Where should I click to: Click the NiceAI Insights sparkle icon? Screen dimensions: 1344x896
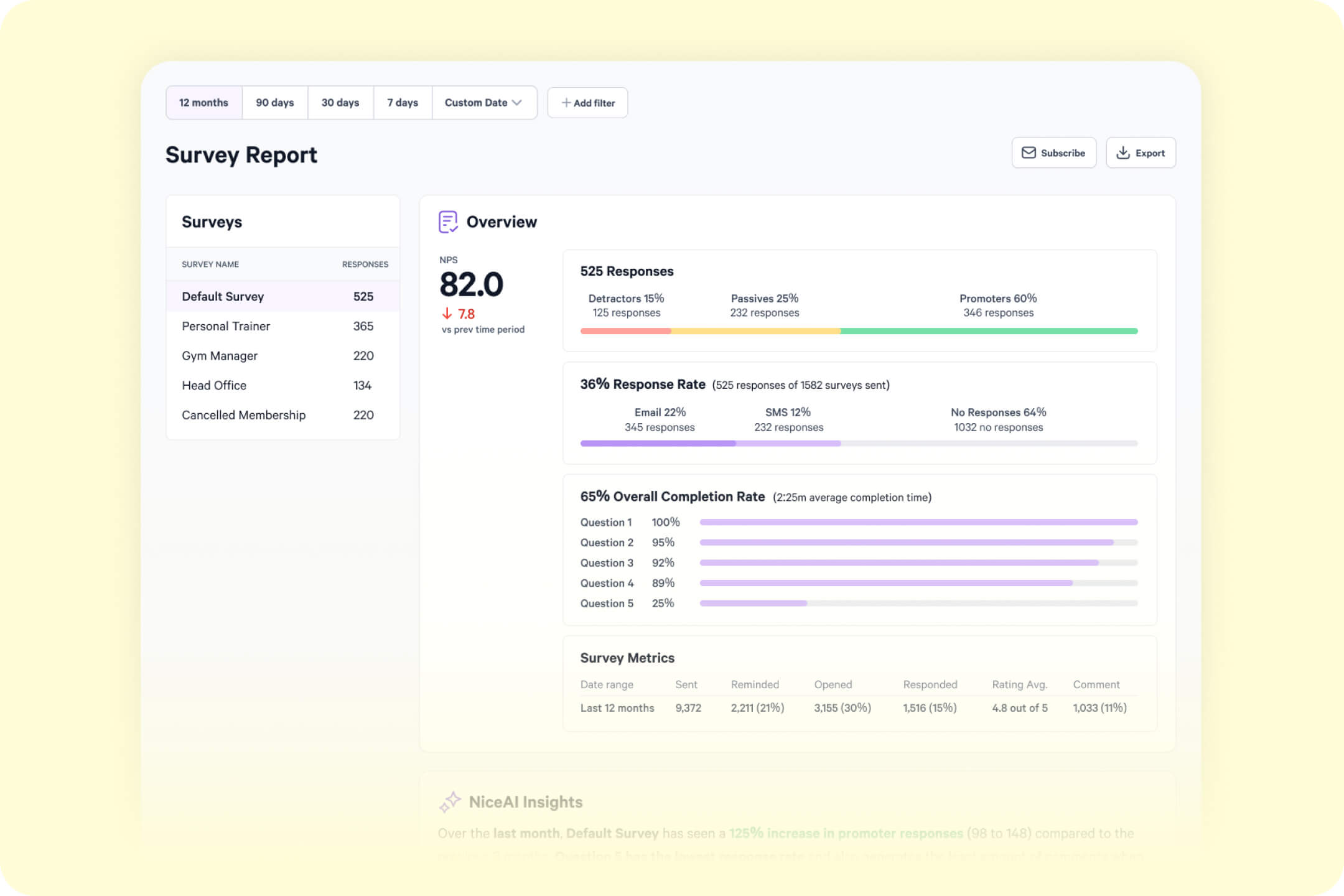(449, 802)
